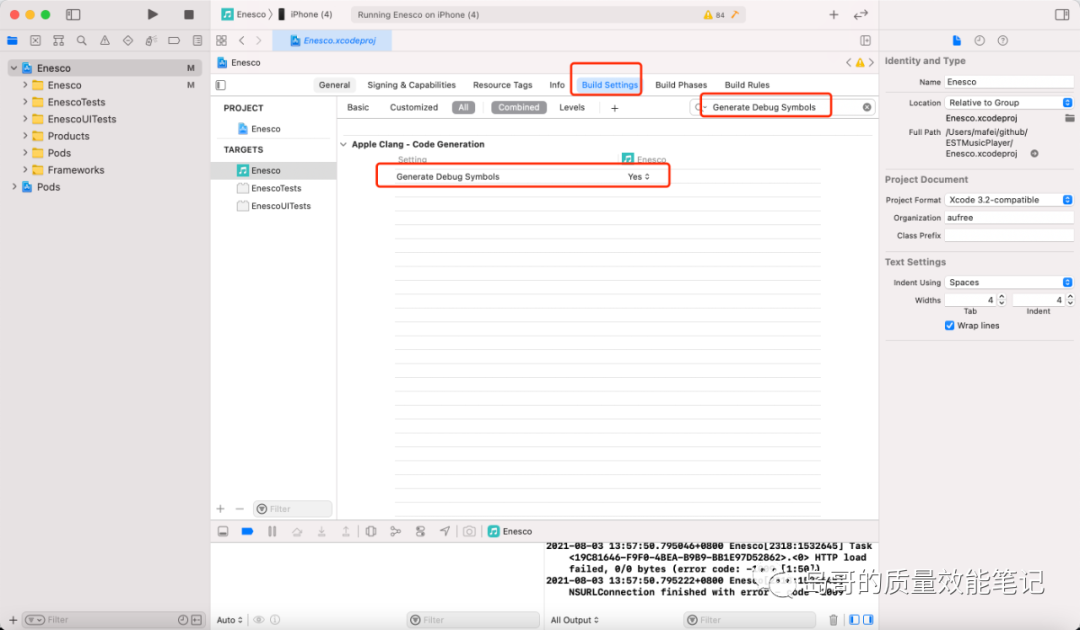Select the Customized settings filter
This screenshot has height=630, width=1080.
point(413,107)
